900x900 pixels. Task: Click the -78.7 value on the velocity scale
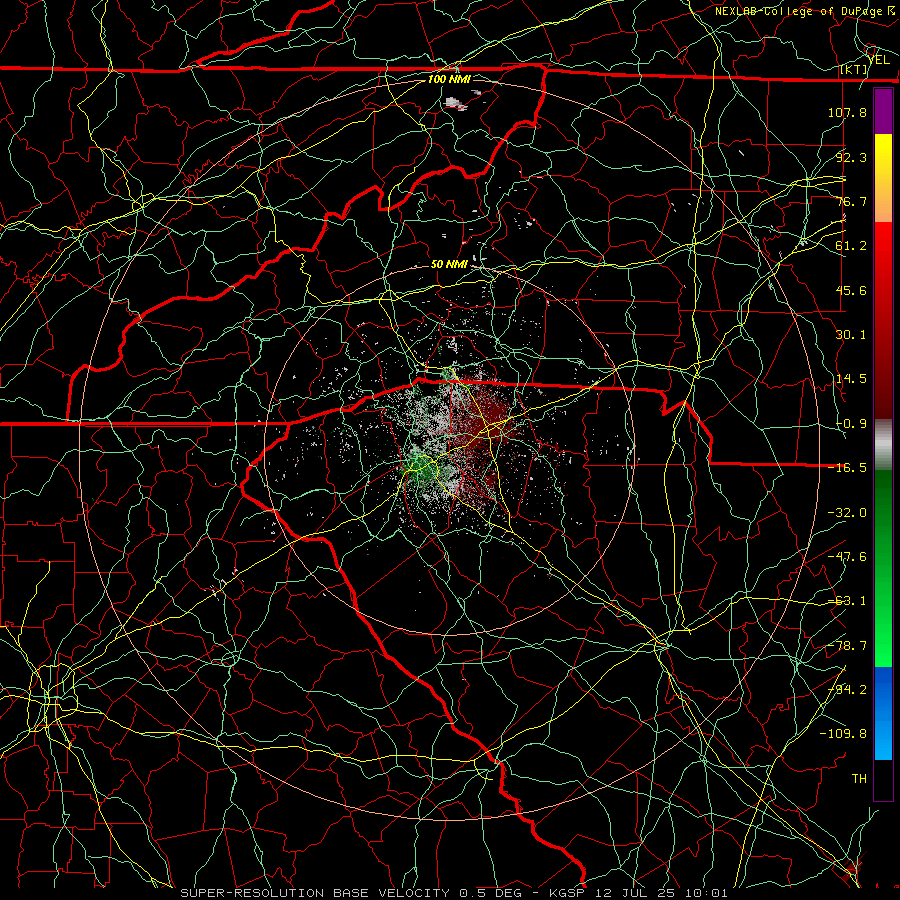(x=847, y=646)
